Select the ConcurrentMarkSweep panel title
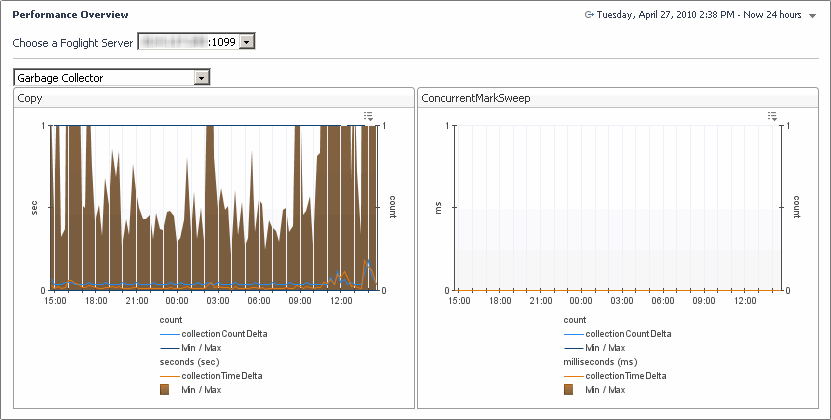The width and height of the screenshot is (831, 420). tap(474, 98)
